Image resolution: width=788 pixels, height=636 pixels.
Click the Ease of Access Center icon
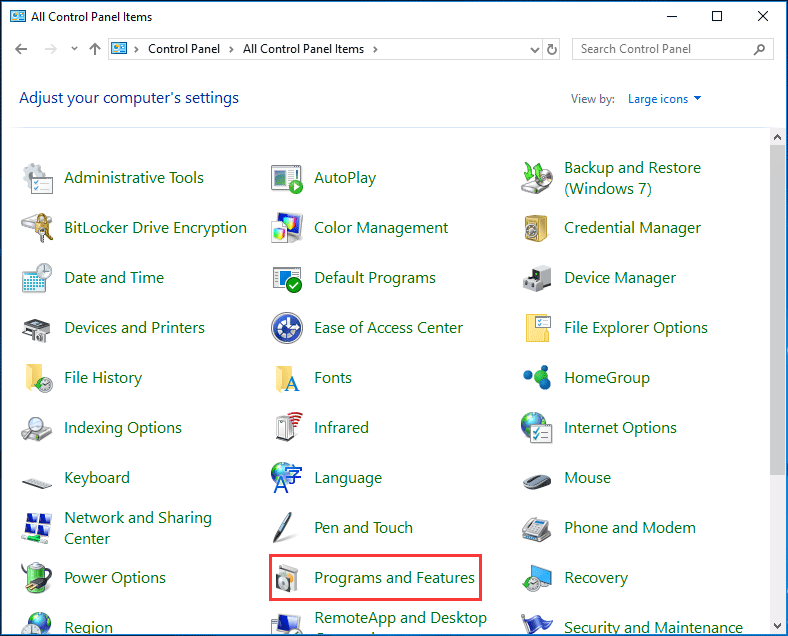(287, 328)
